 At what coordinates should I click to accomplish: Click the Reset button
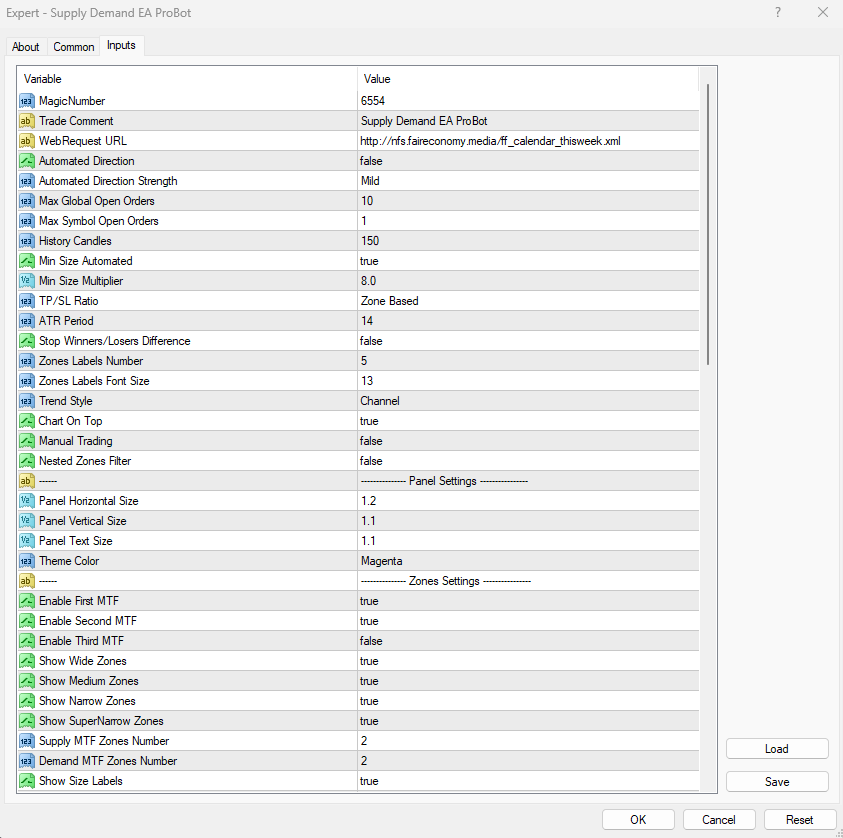click(799, 820)
